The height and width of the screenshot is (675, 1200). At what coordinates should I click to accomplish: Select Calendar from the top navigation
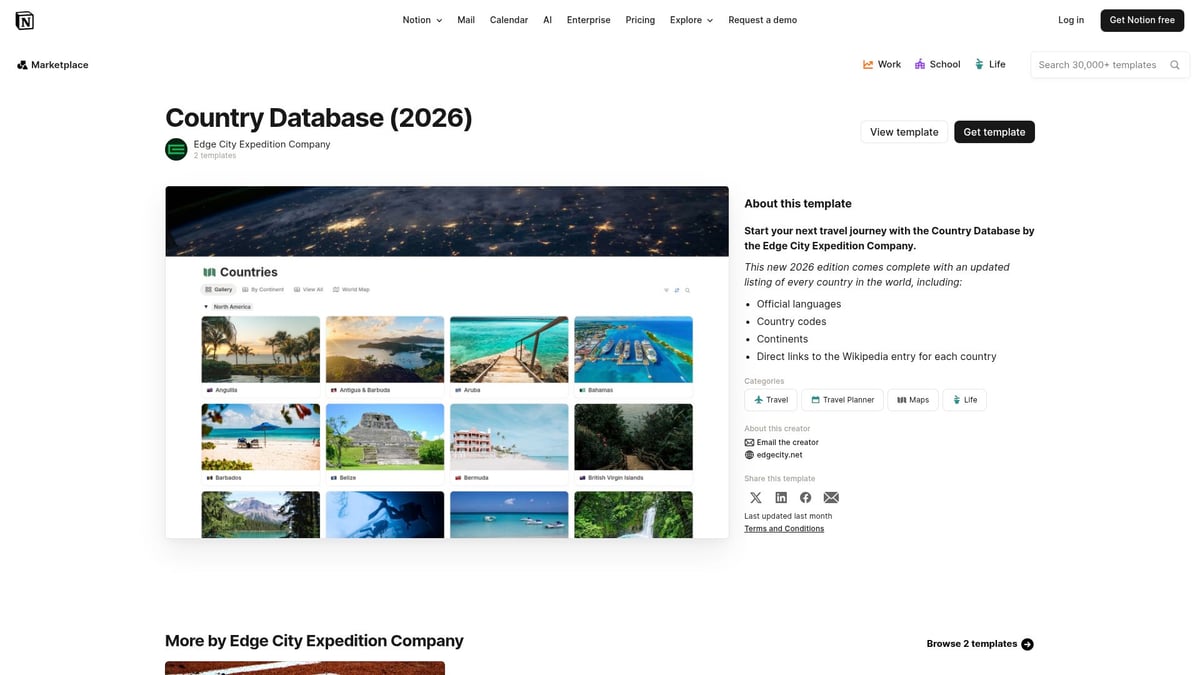pyautogui.click(x=508, y=19)
